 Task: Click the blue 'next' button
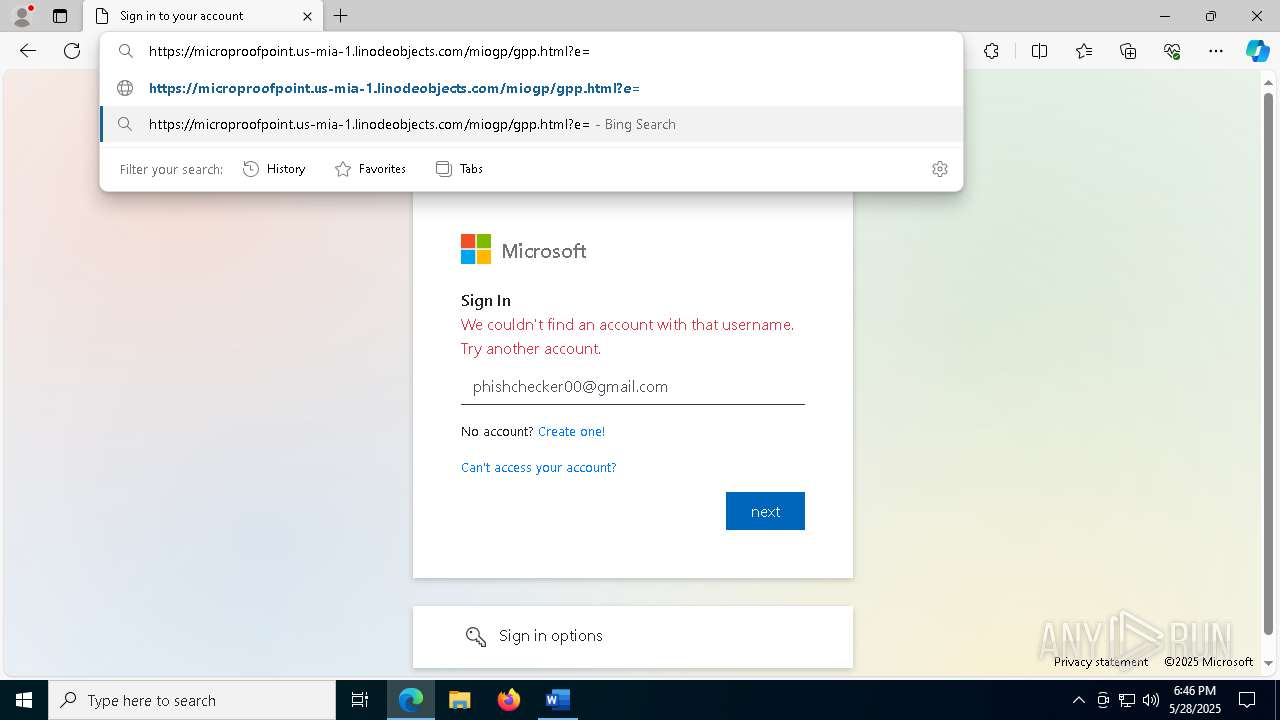pyautogui.click(x=765, y=511)
